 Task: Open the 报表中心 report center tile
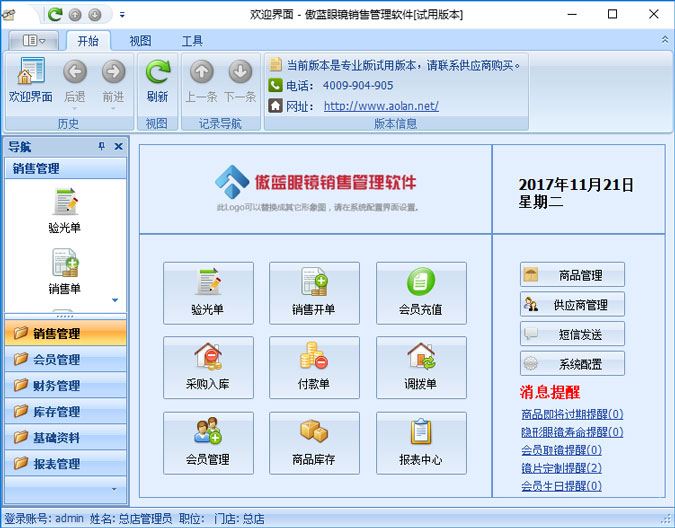click(x=421, y=442)
